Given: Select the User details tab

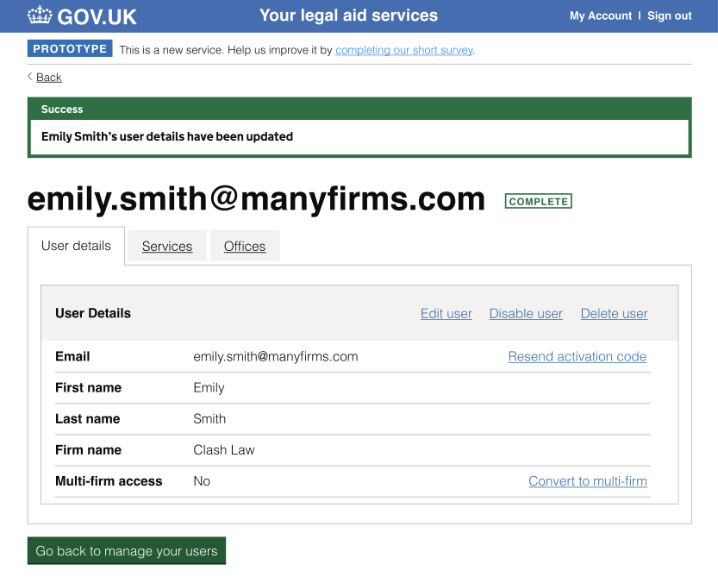Looking at the screenshot, I should (x=76, y=246).
